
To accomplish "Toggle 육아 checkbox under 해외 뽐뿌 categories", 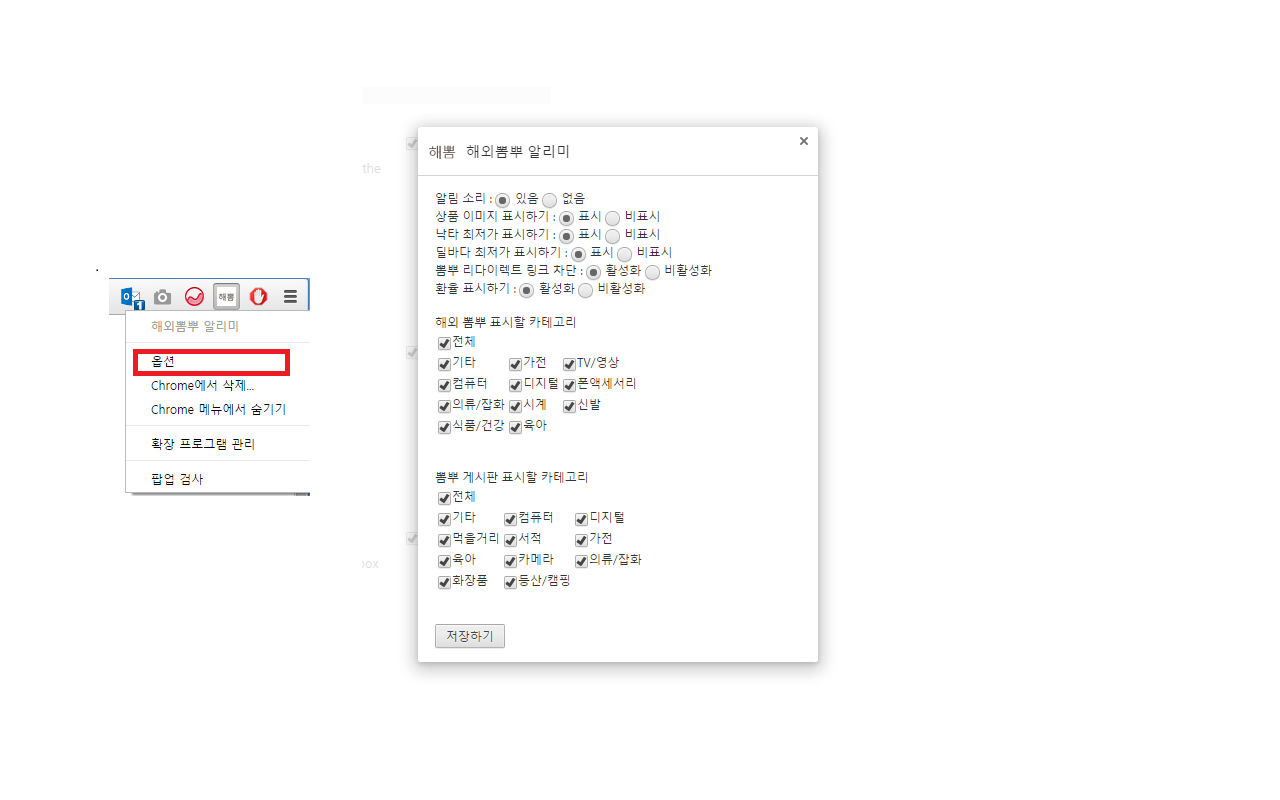I will 515,427.
